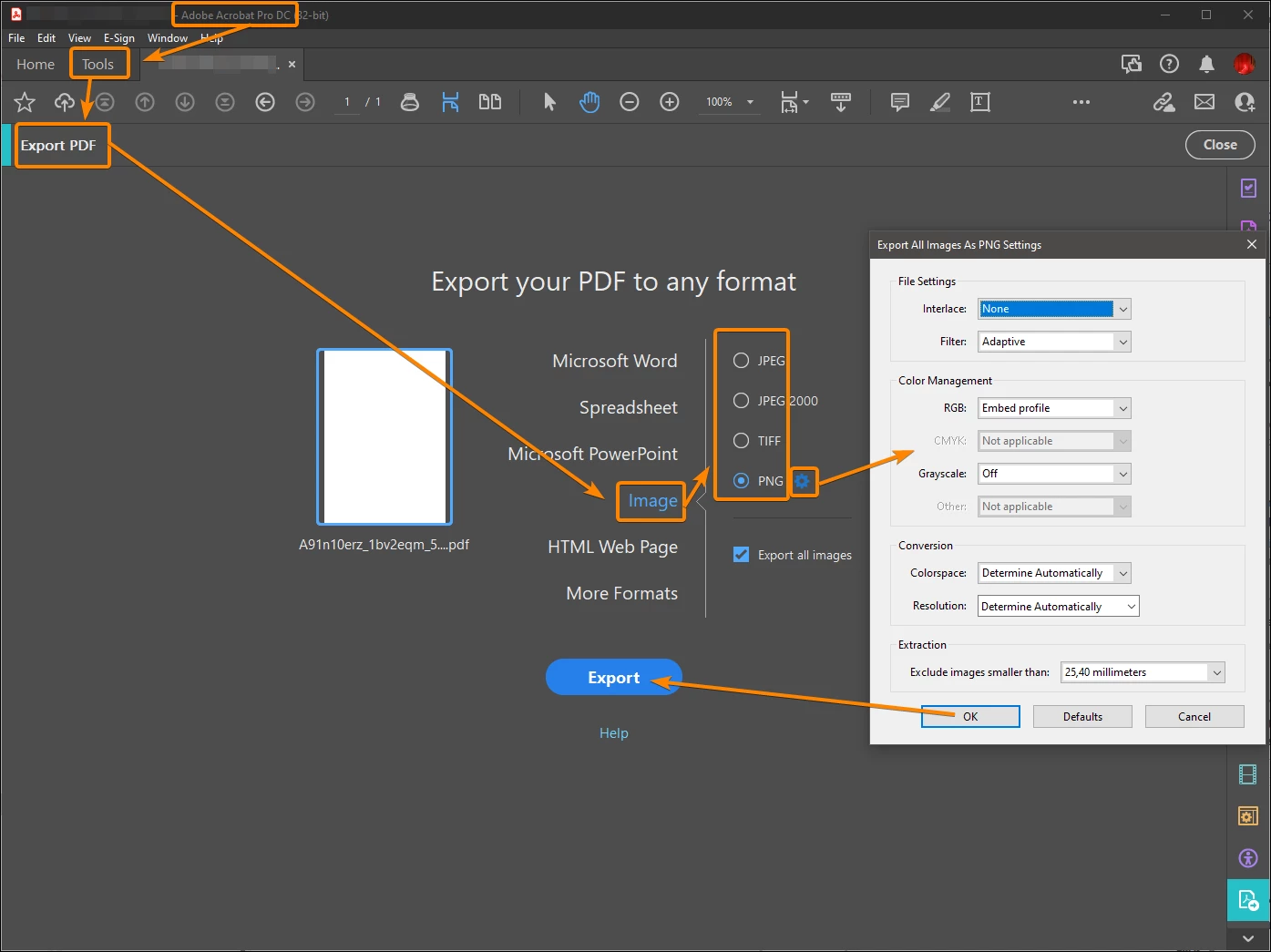Go to previous page arrow

[145, 102]
